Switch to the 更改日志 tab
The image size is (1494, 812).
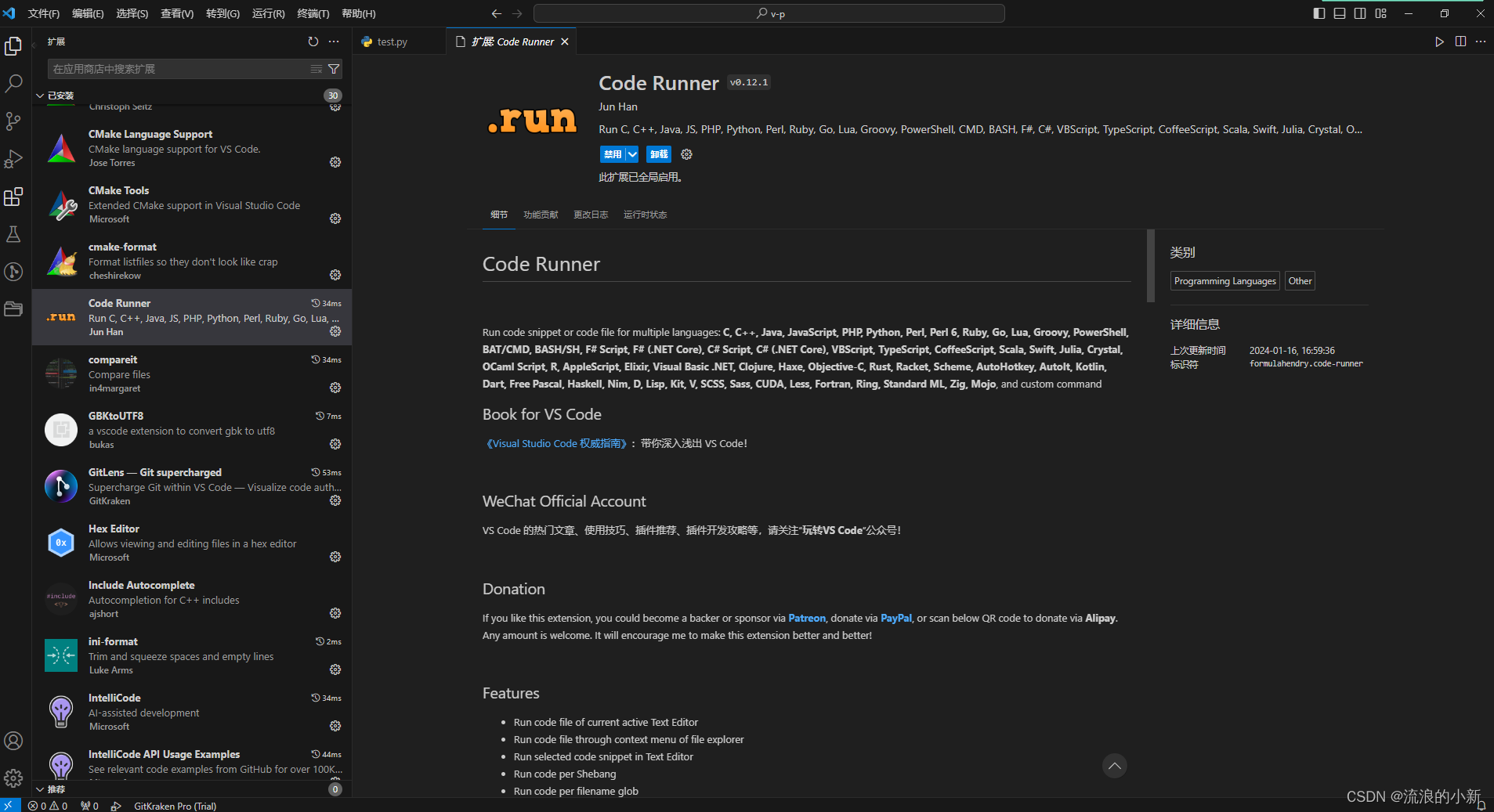tap(591, 215)
